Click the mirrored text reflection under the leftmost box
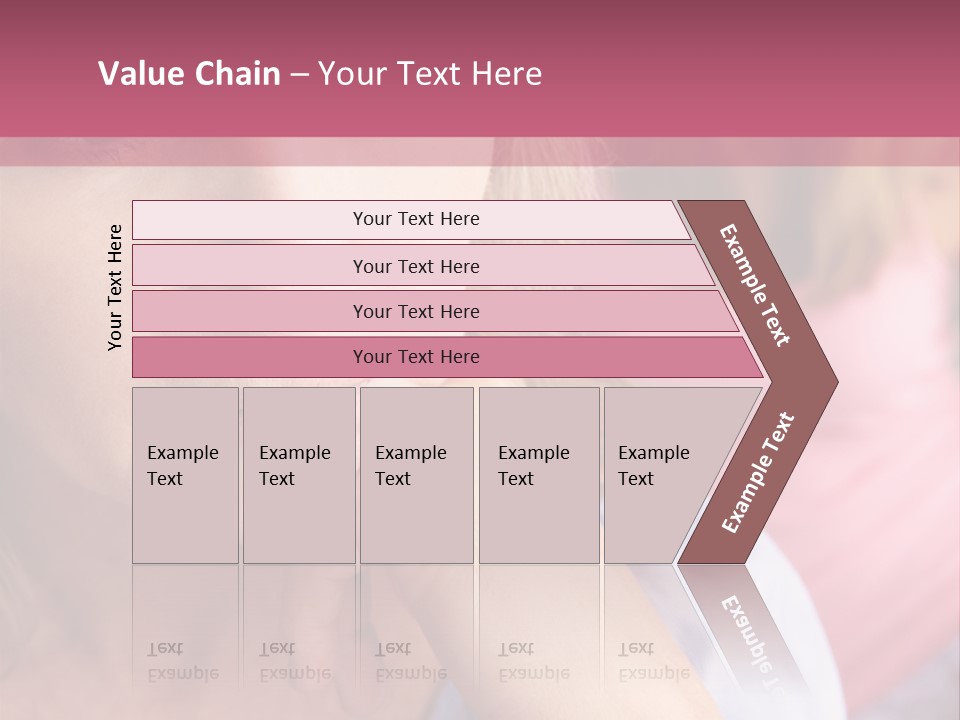960x720 pixels. [183, 660]
